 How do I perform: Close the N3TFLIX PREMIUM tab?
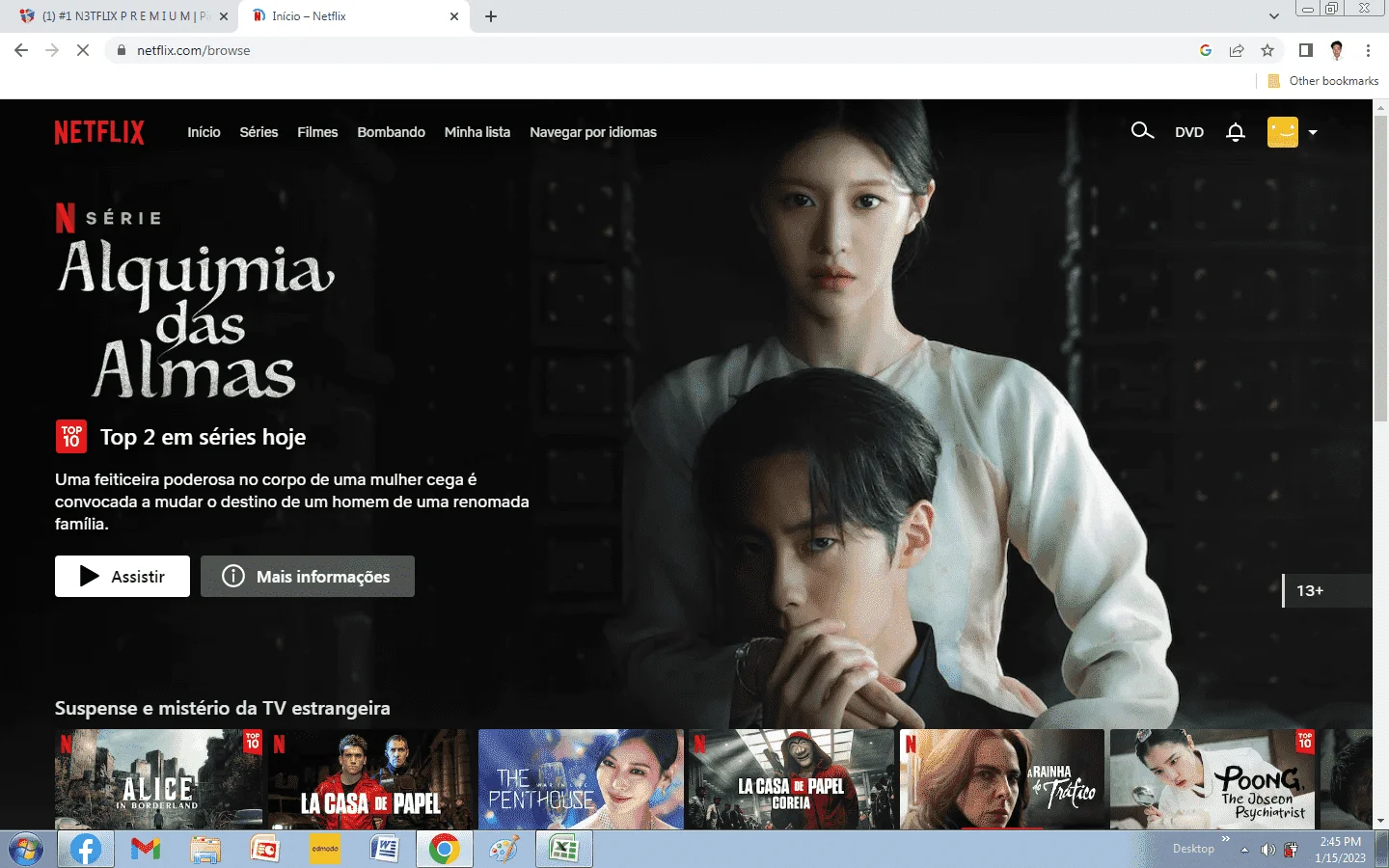coord(224,16)
